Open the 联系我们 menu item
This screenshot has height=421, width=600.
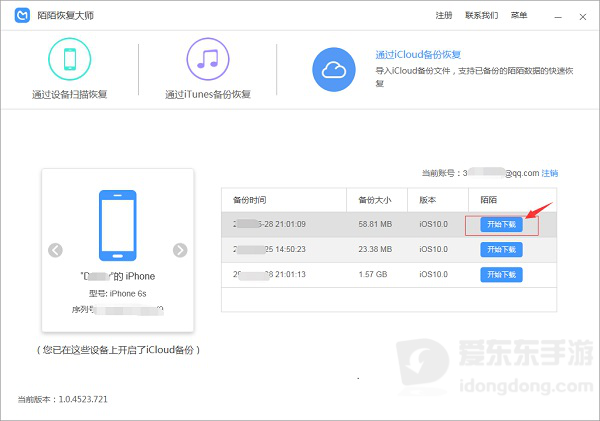click(481, 15)
